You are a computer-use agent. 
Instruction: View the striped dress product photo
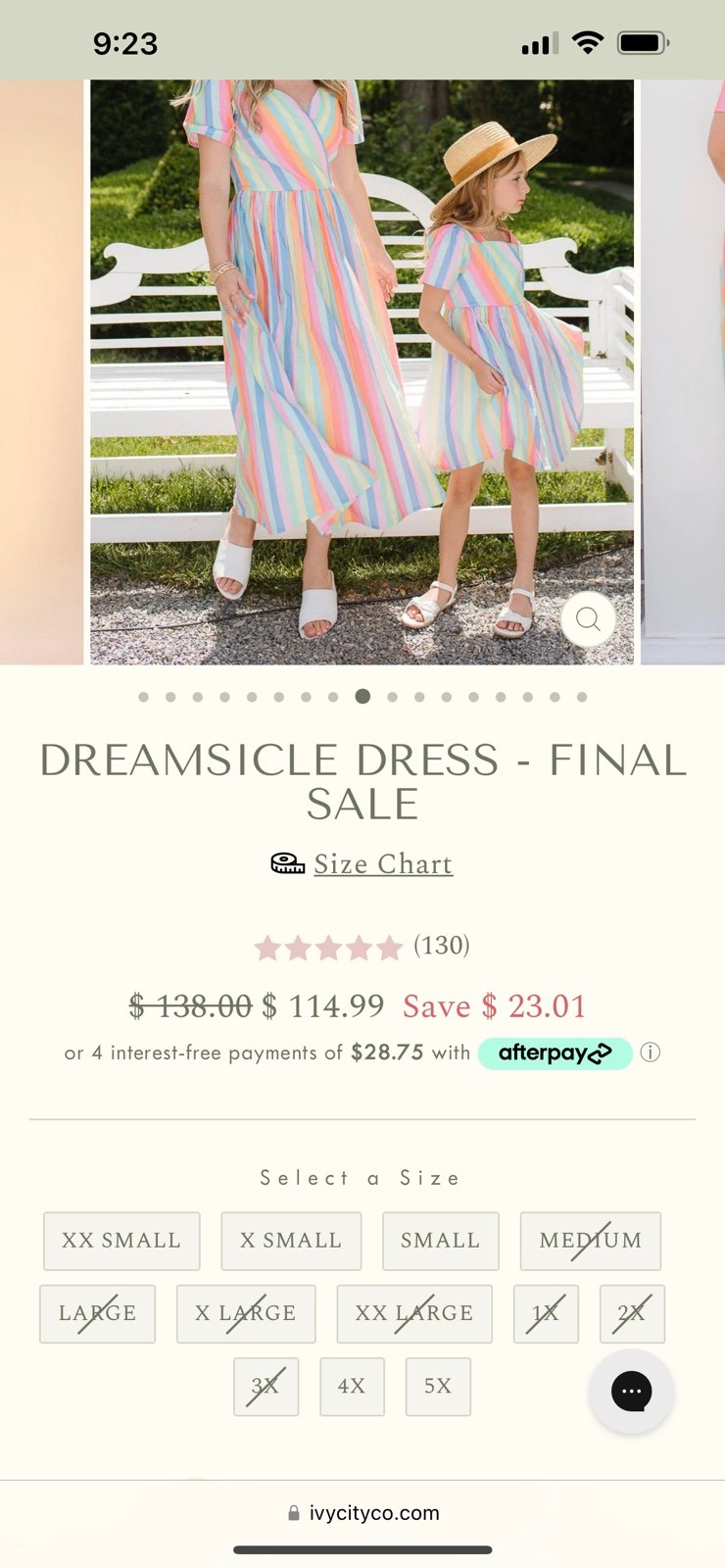pyautogui.click(x=362, y=372)
